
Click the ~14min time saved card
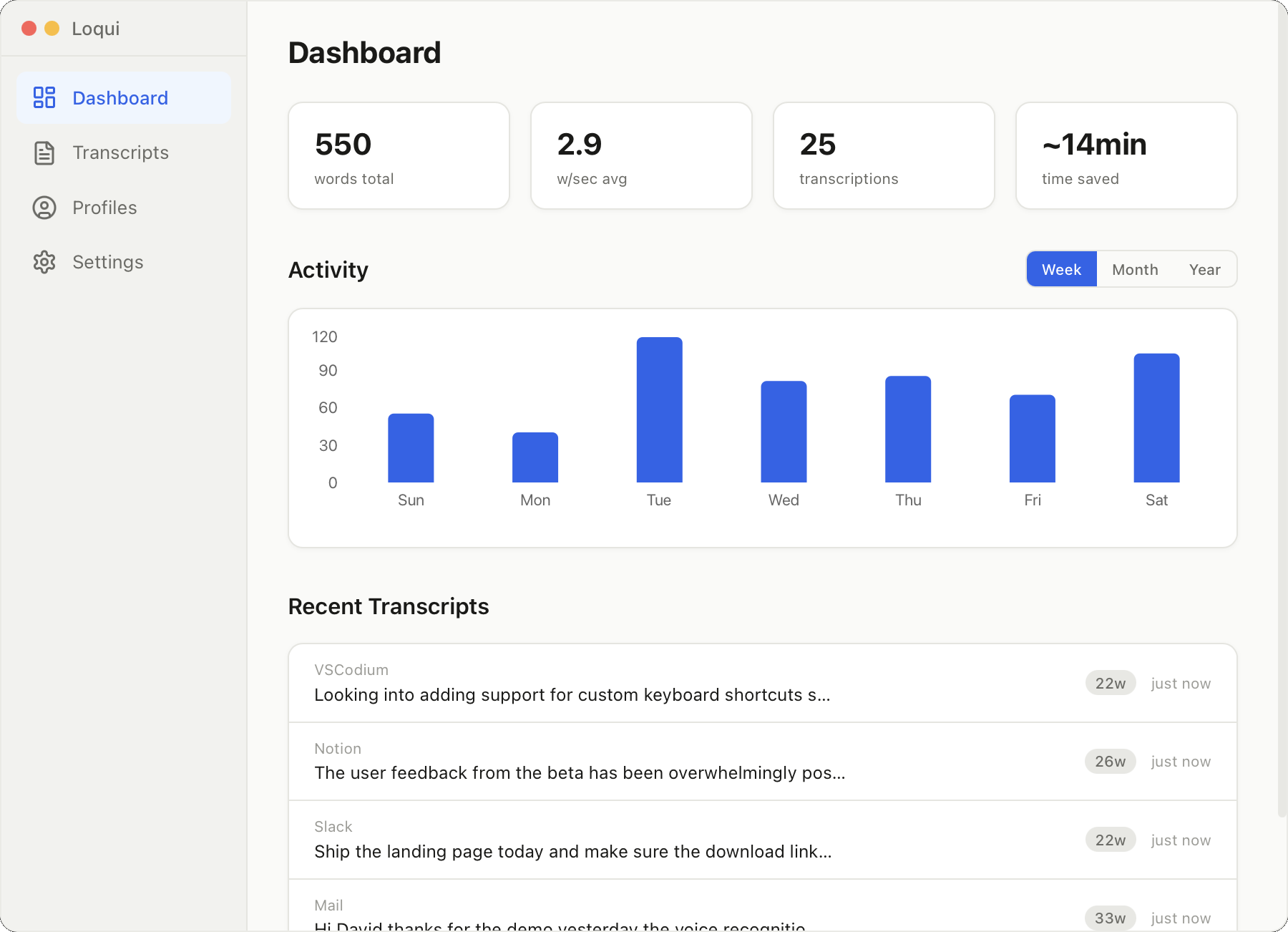pyautogui.click(x=1126, y=155)
